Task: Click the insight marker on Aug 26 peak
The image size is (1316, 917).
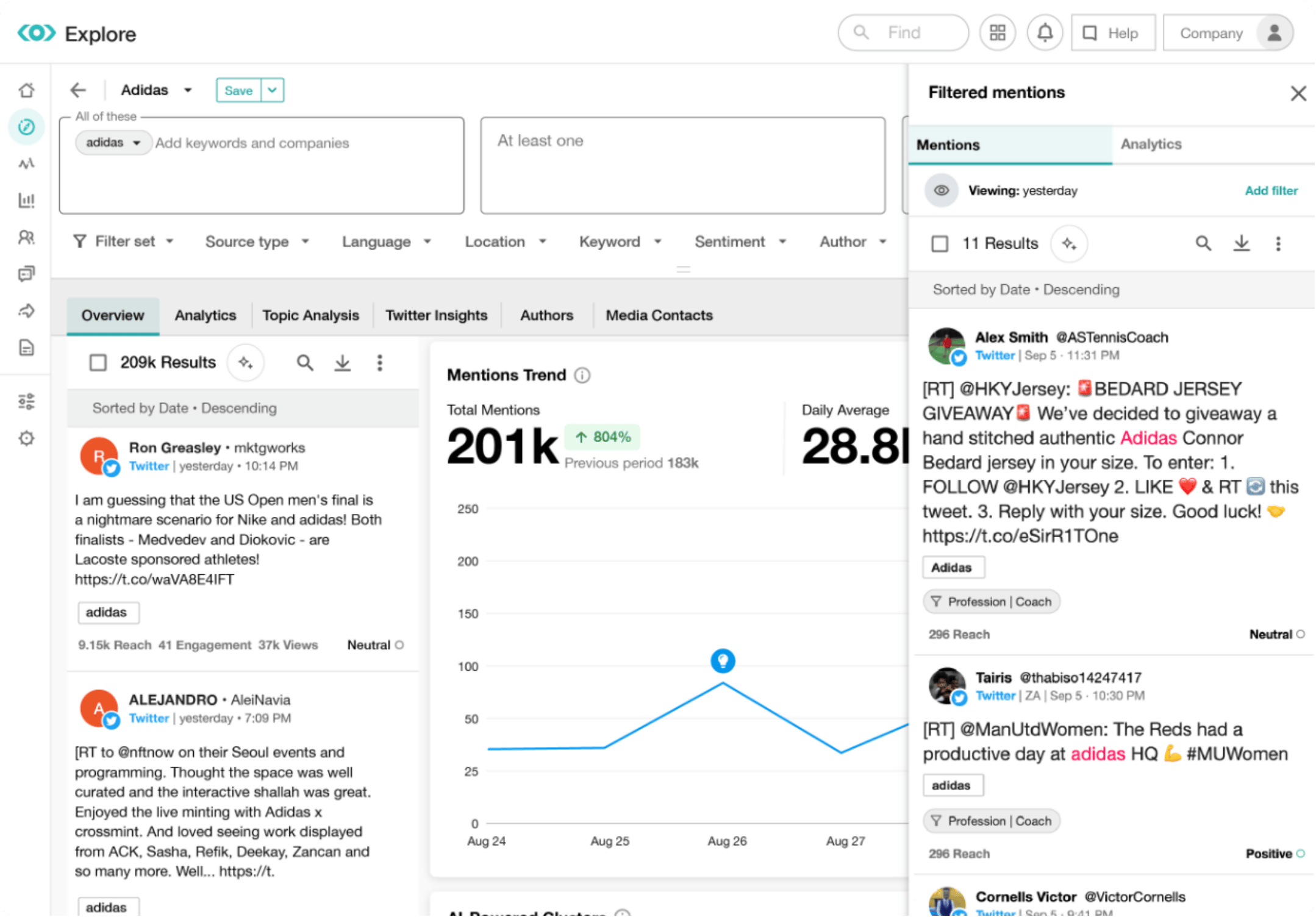Action: click(x=723, y=661)
